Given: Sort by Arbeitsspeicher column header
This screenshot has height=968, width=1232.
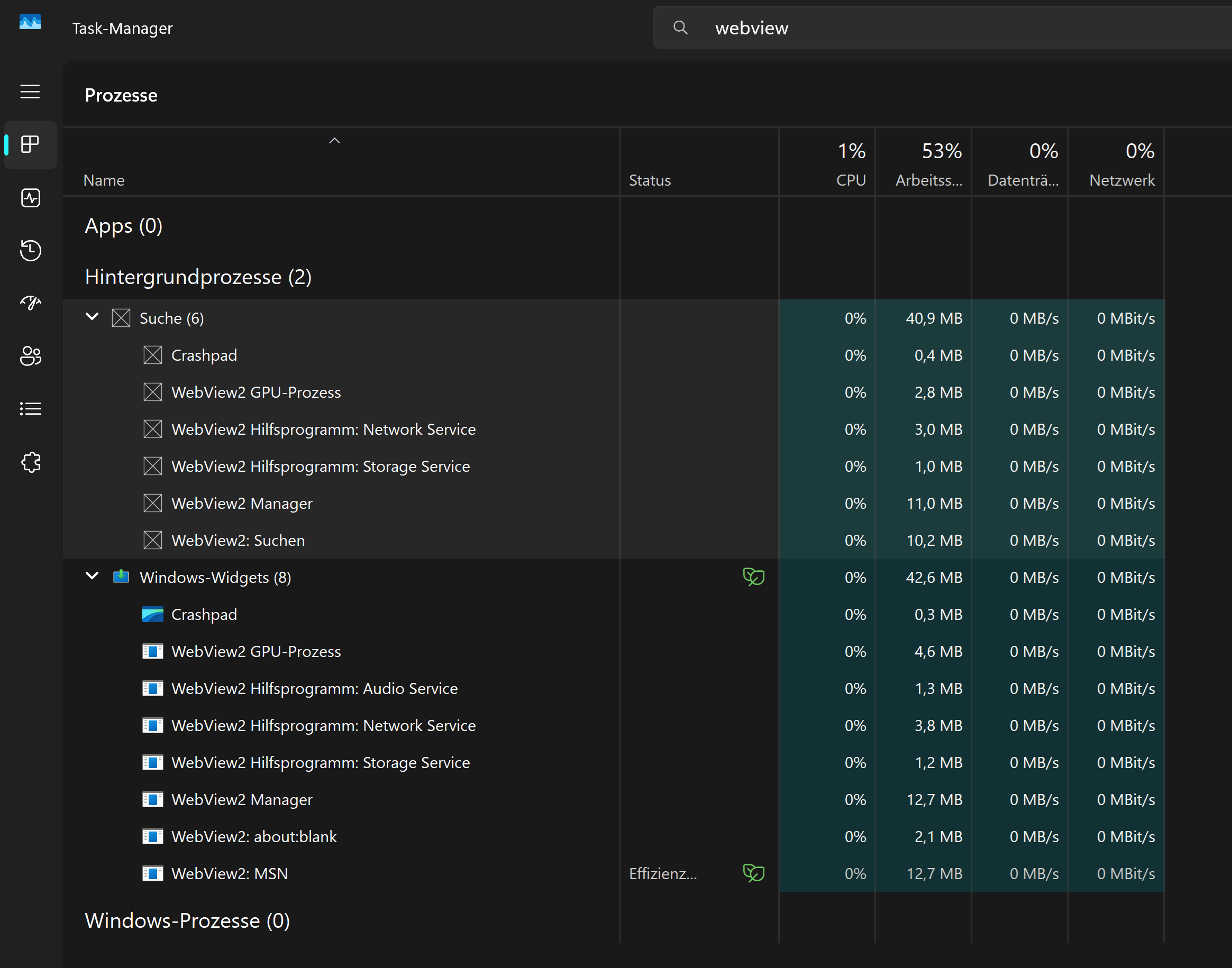Looking at the screenshot, I should 928,180.
